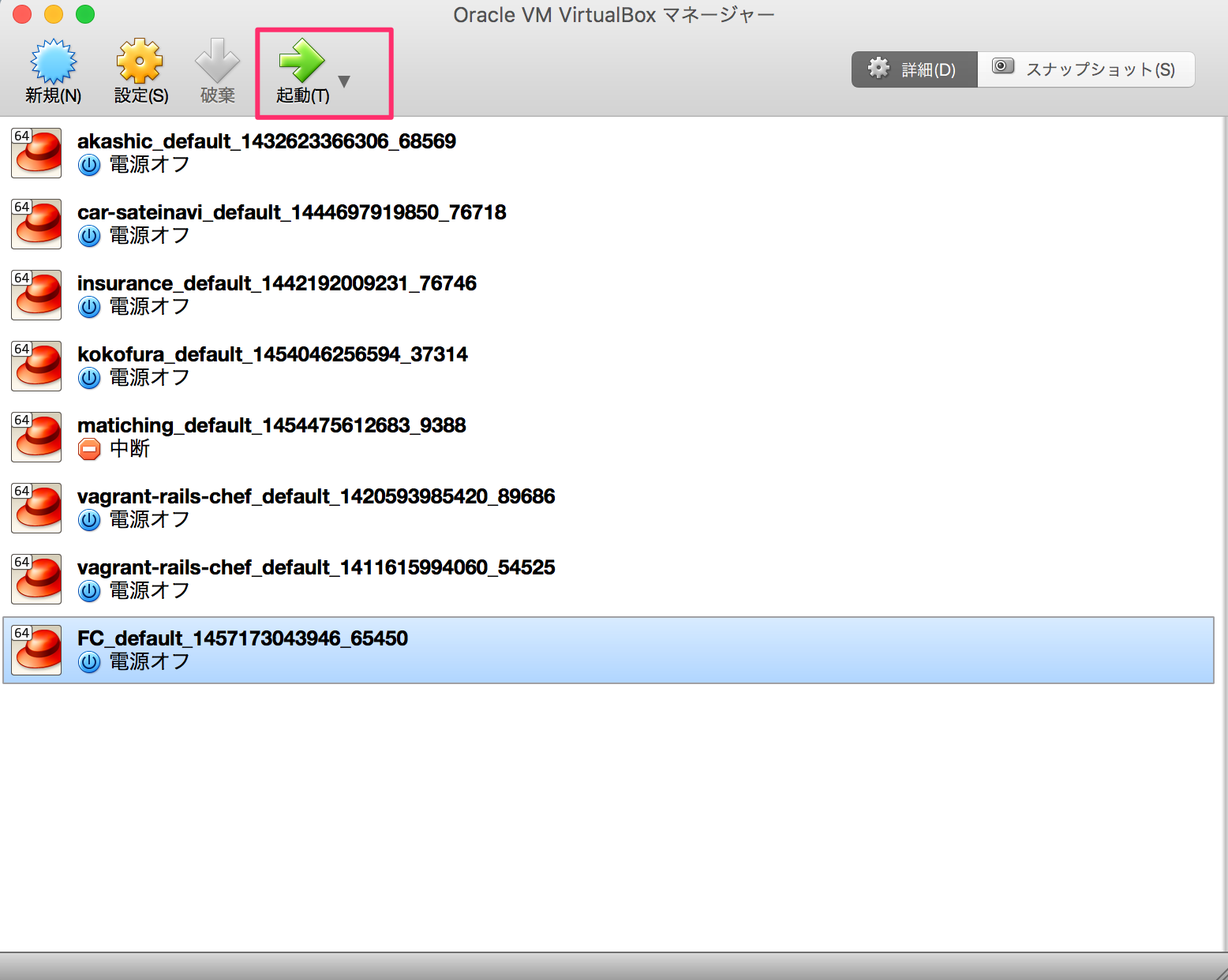
Task: Click the FC_default VM hat icon
Action: click(x=36, y=650)
